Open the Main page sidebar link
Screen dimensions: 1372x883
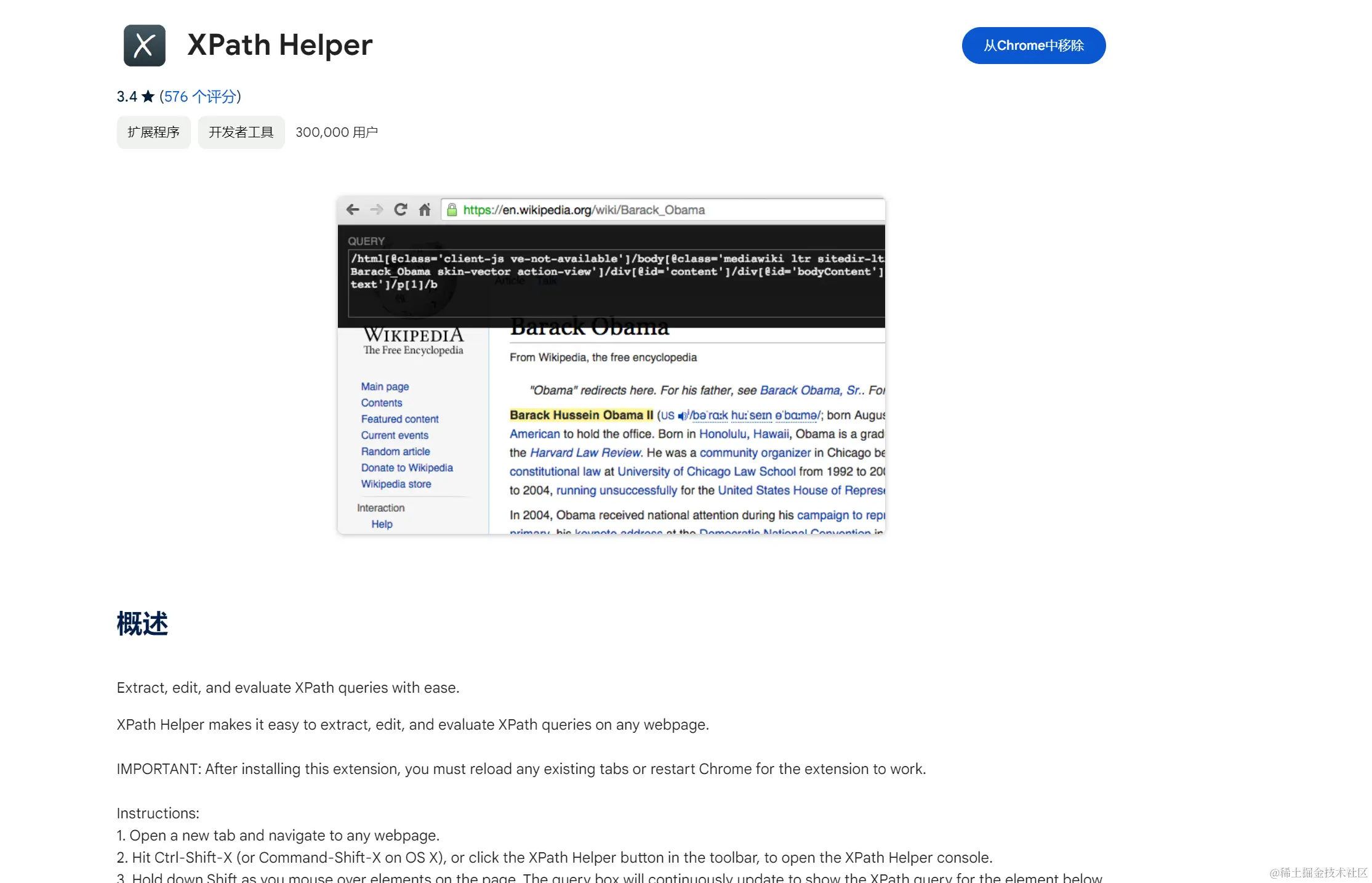(x=385, y=387)
